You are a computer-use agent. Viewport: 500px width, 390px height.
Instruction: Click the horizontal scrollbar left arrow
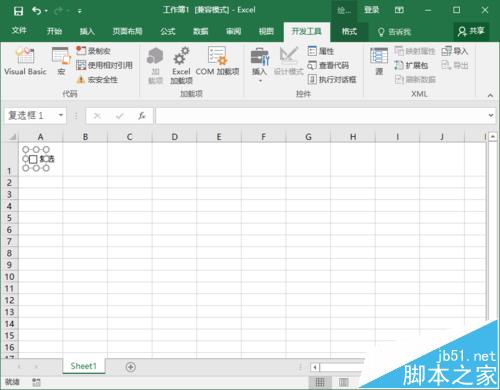[315, 367]
